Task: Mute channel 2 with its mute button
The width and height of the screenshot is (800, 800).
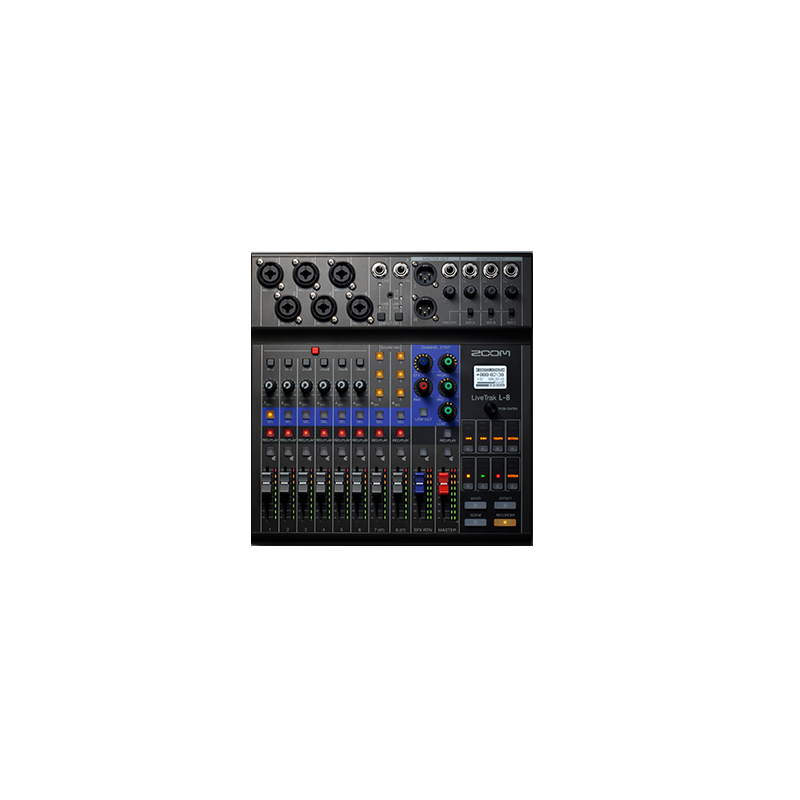Action: click(288, 452)
